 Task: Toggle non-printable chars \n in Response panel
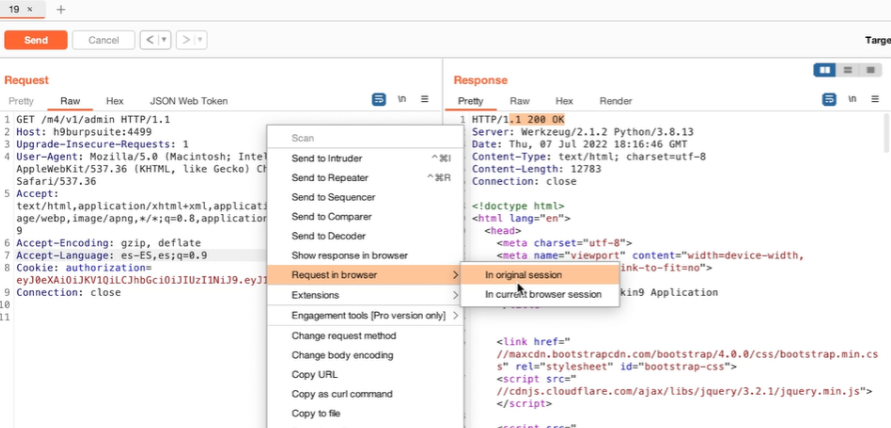point(852,99)
